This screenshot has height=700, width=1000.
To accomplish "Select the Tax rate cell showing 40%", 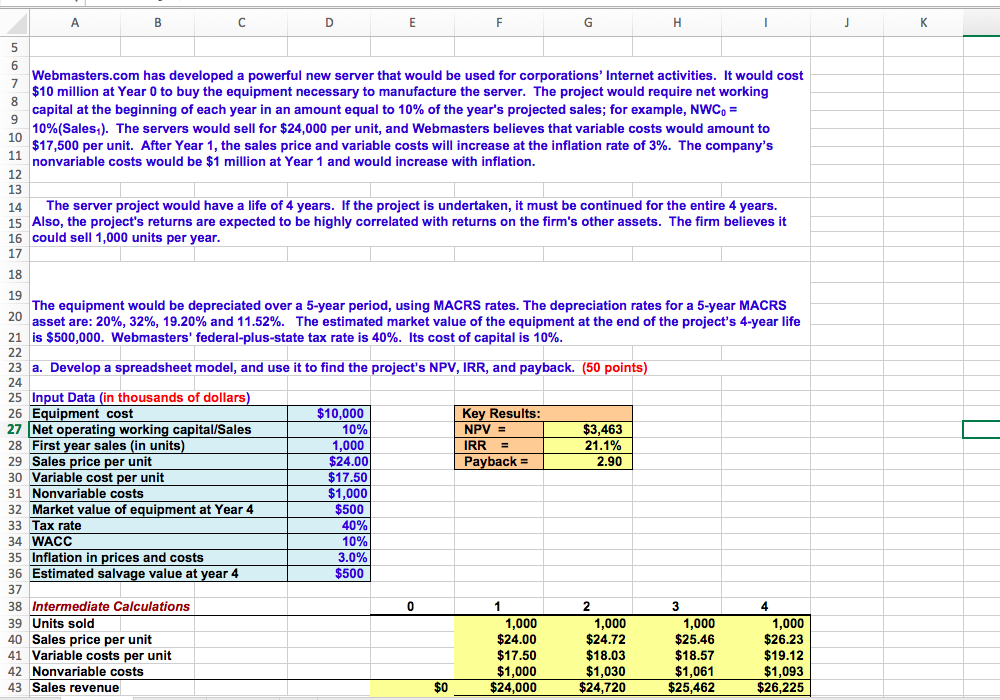I will tap(330, 525).
